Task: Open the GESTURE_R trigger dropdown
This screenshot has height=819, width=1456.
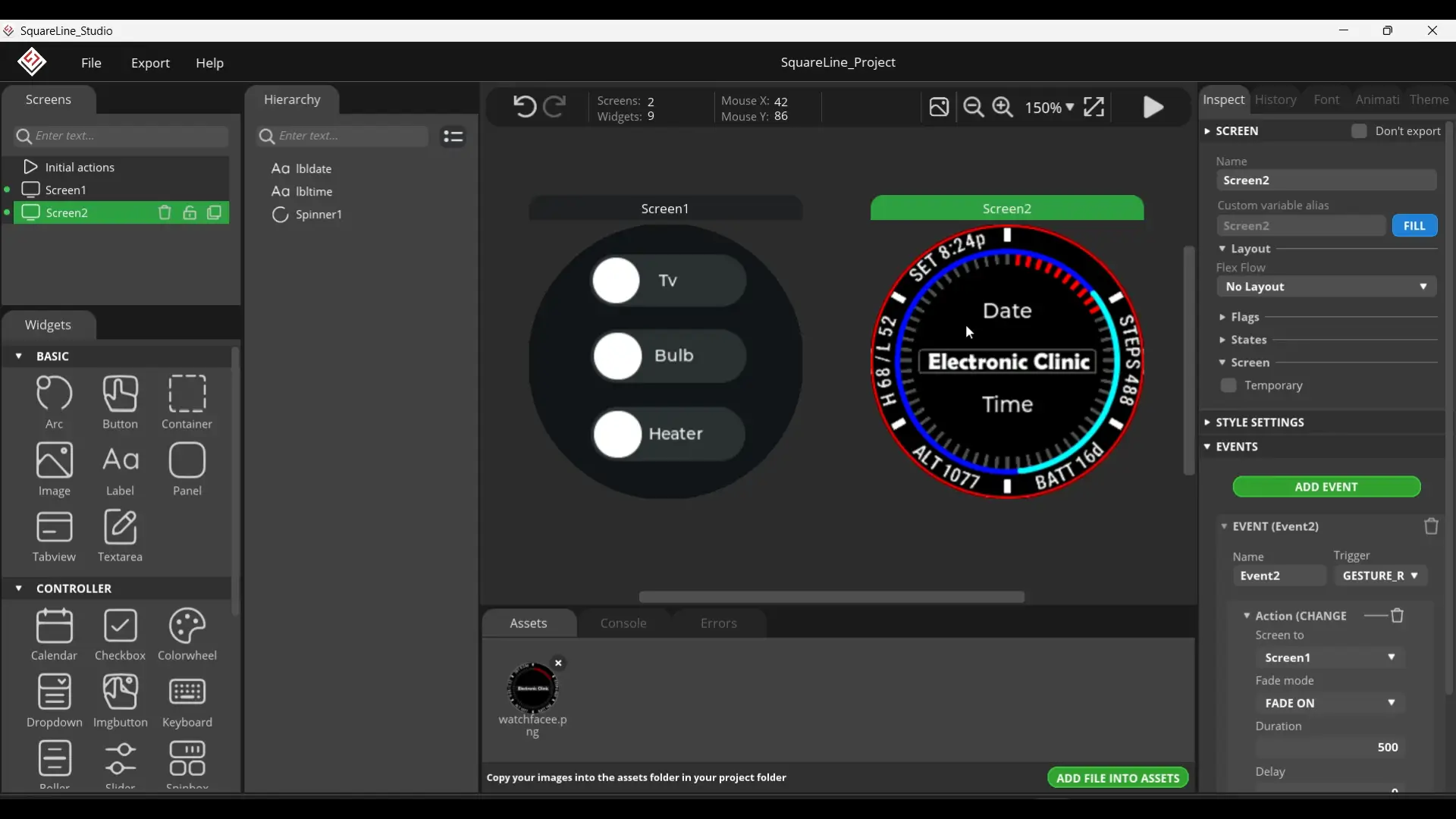Action: click(x=1380, y=576)
